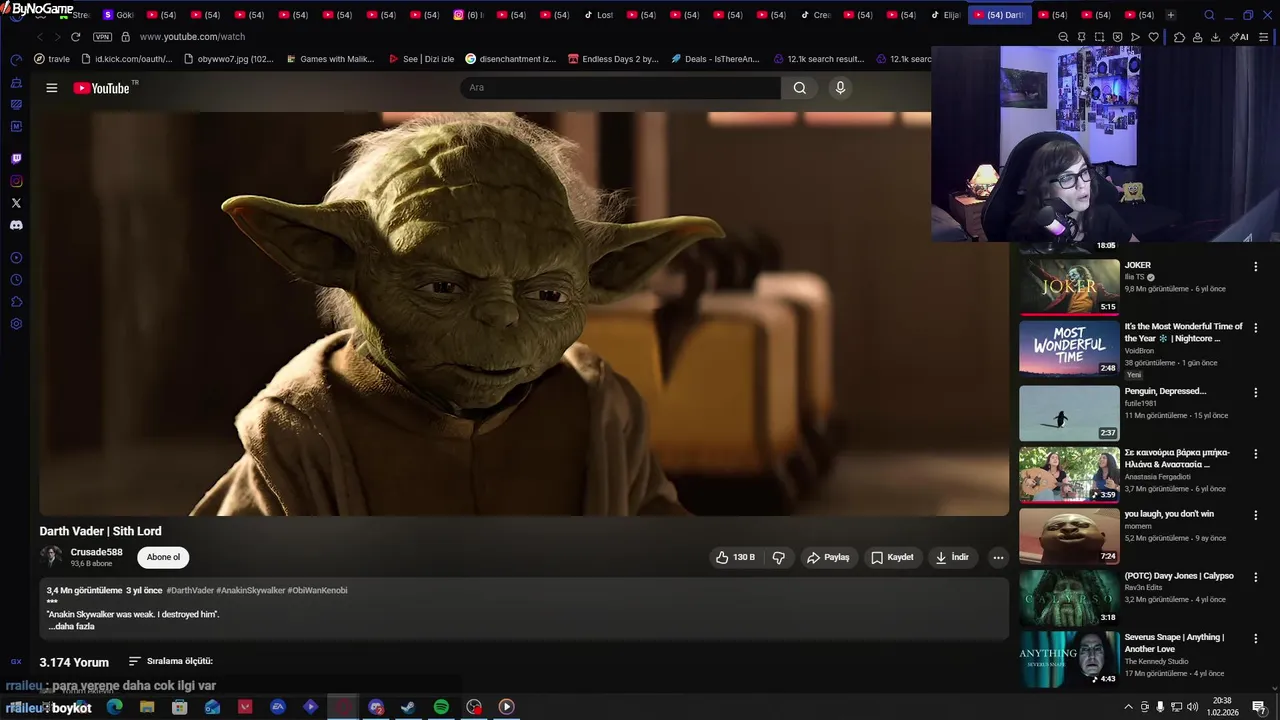The width and height of the screenshot is (1280, 720).
Task: Start voice search with the microphone icon
Action: click(x=840, y=88)
